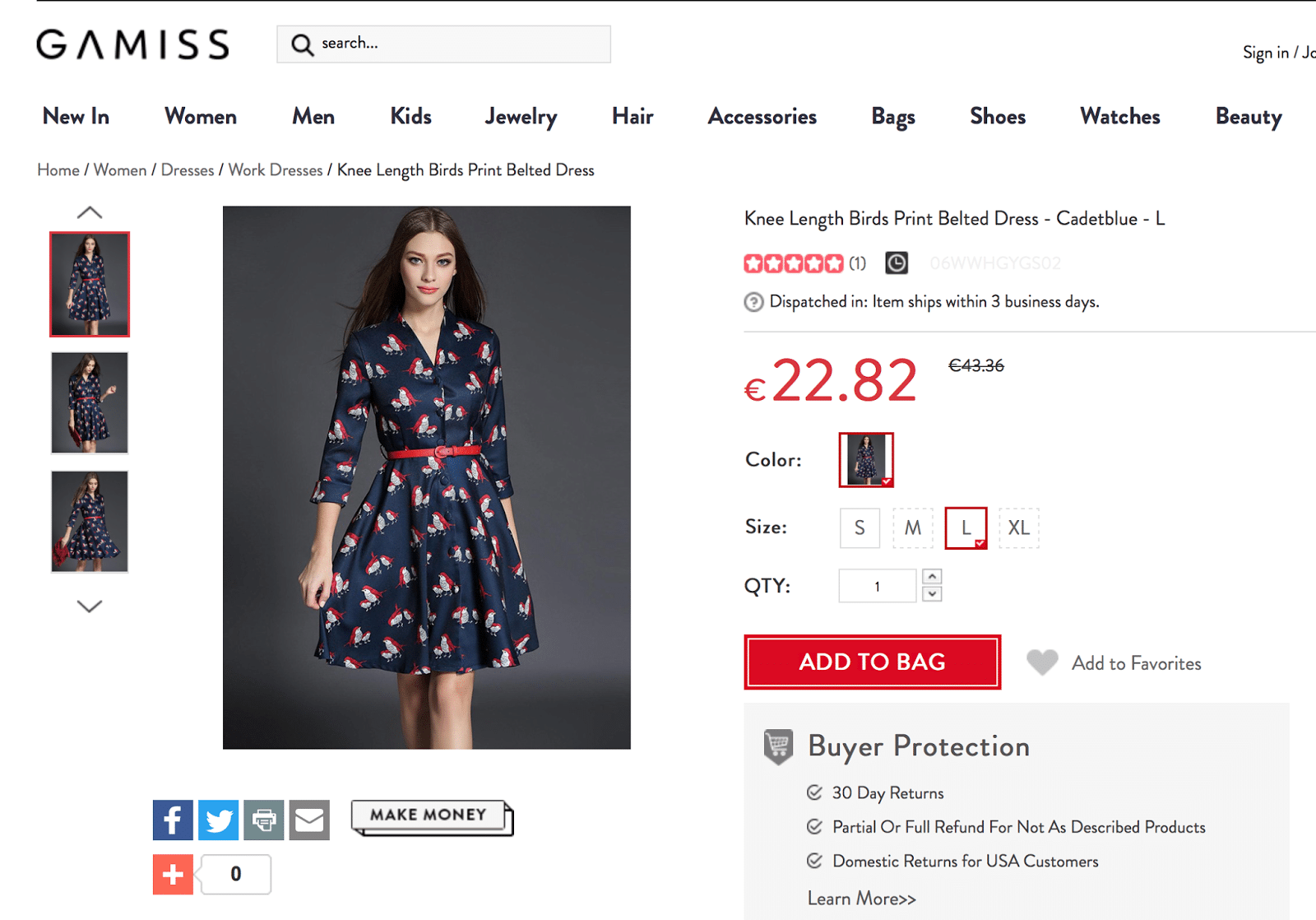Viewport: 1316px width, 920px height.
Task: Click the heart favorites icon
Action: 1042,662
